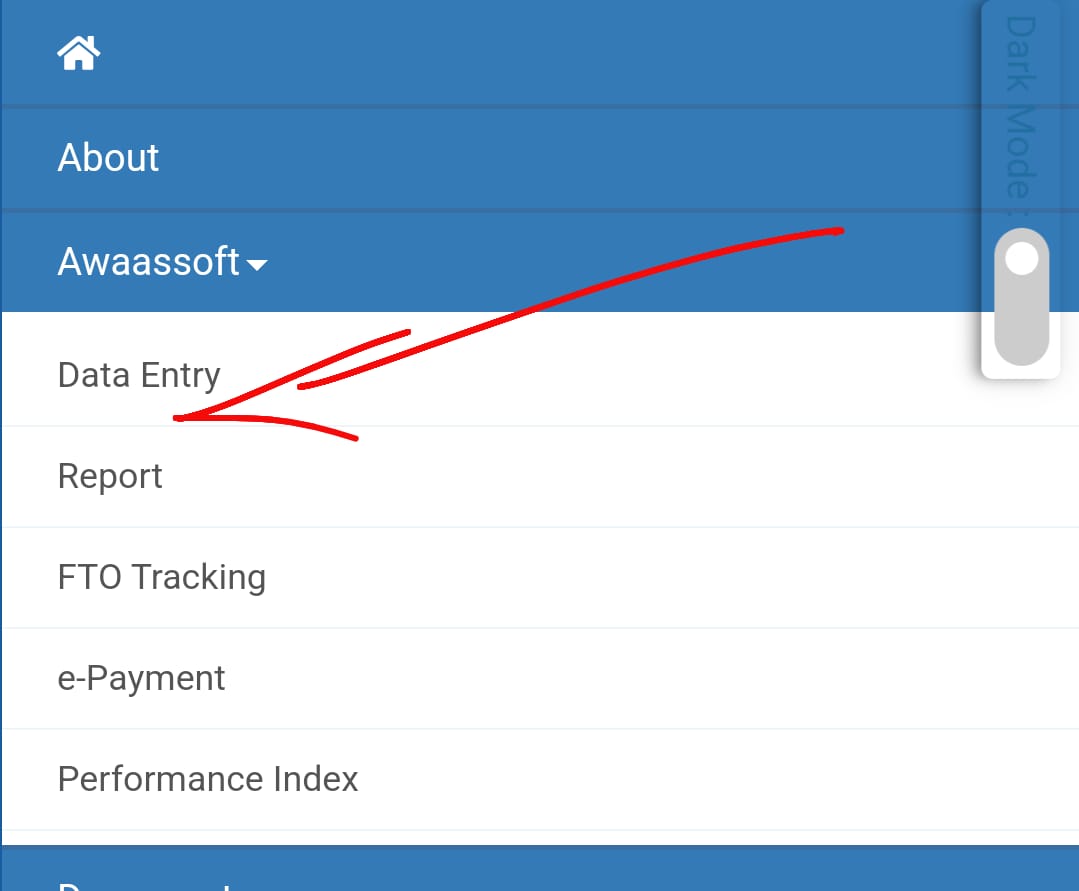Go to FTO Tracking
This screenshot has height=891, width=1079.
click(x=162, y=577)
